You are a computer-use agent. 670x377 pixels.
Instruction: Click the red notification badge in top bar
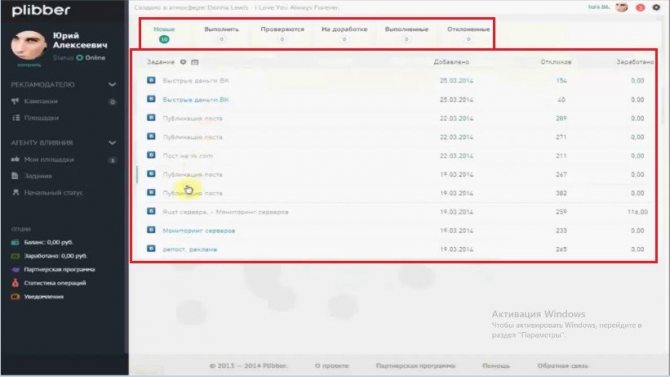(640, 7)
